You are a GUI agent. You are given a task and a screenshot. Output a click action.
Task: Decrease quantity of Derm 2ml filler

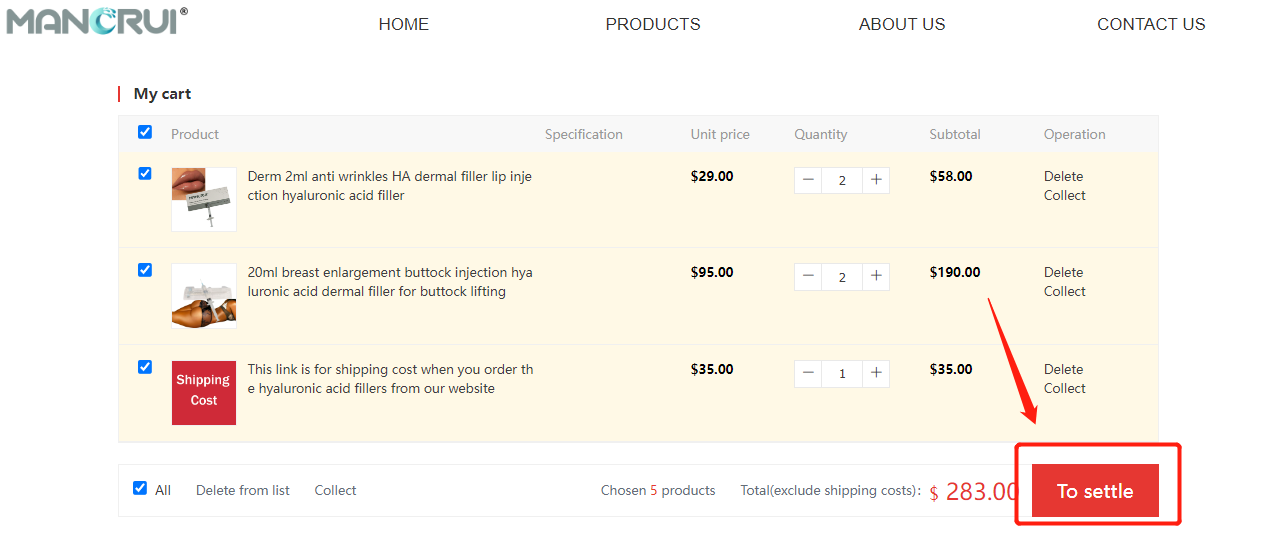pyautogui.click(x=808, y=180)
